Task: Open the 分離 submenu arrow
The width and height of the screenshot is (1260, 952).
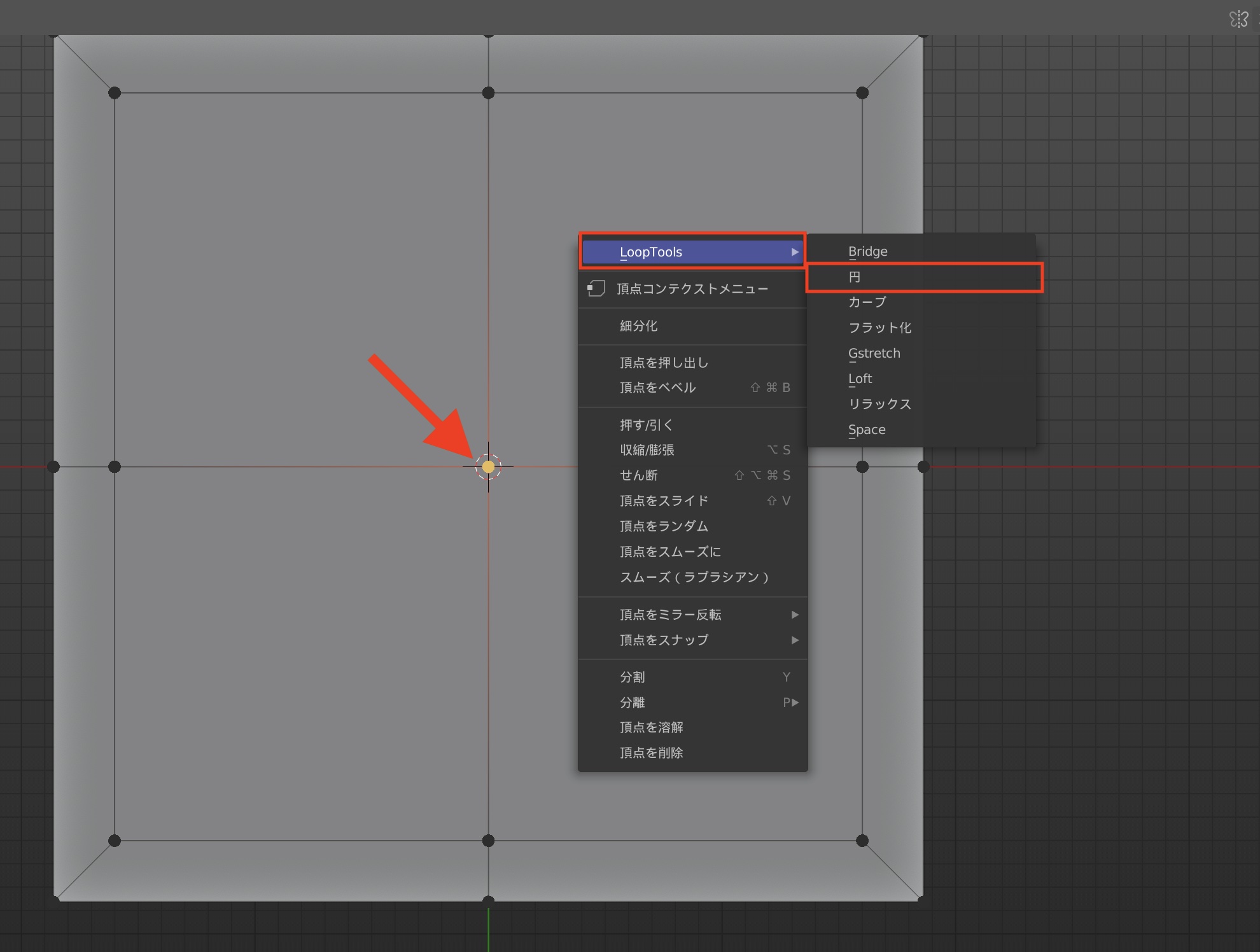Action: [794, 703]
